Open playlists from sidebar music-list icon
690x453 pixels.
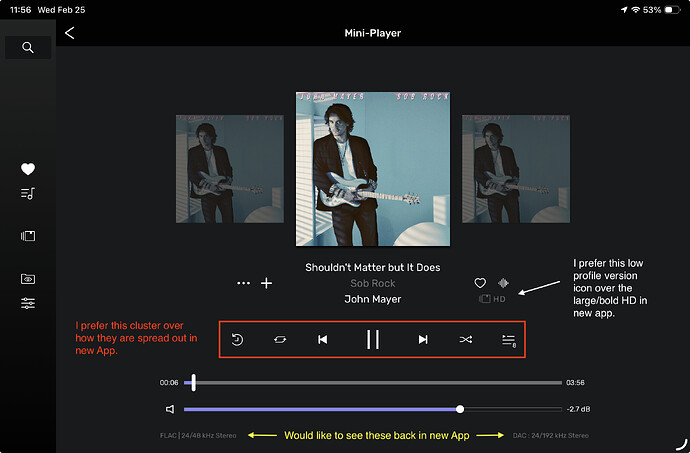click(28, 193)
